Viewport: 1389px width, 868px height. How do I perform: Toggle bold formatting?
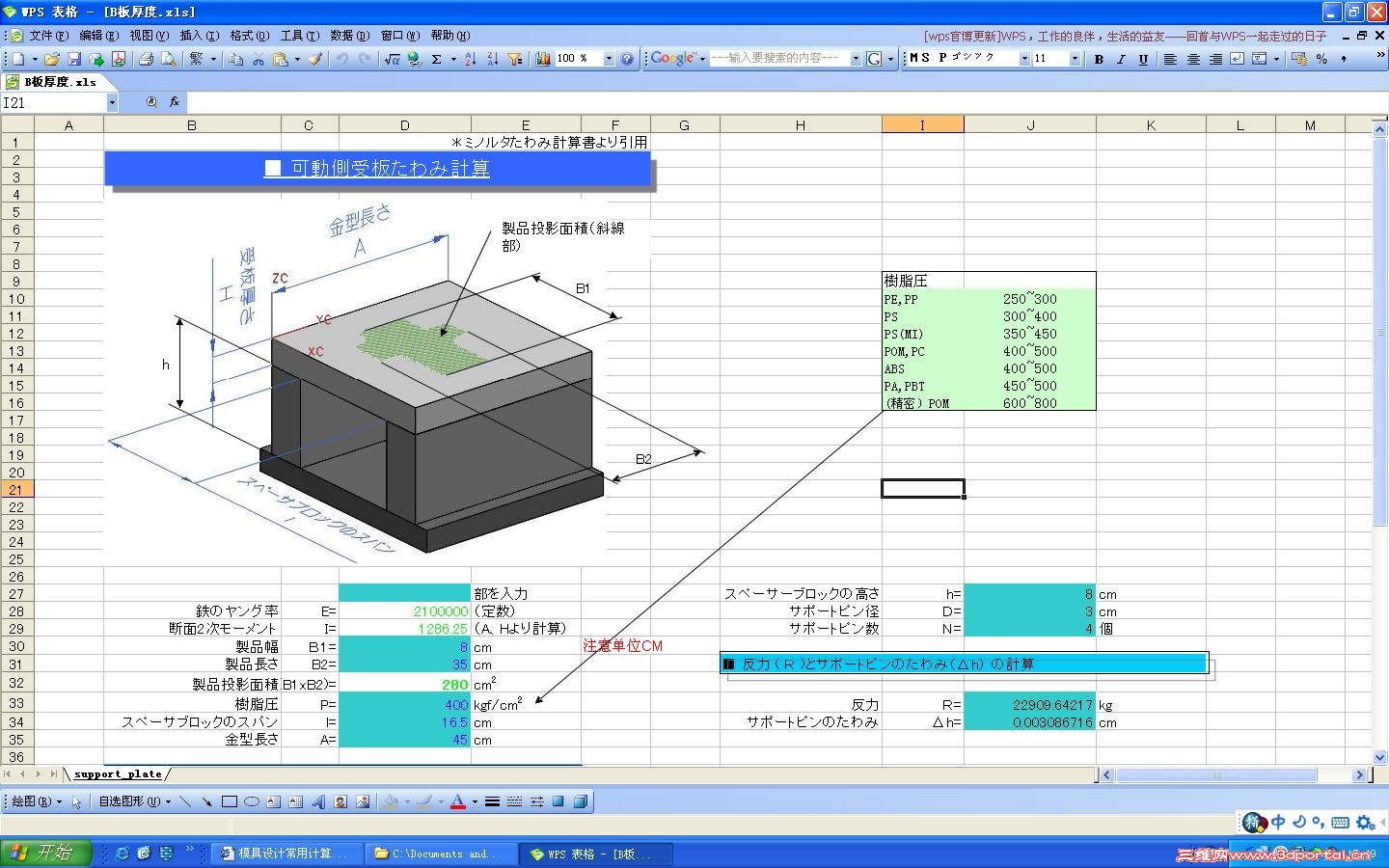click(x=1099, y=59)
